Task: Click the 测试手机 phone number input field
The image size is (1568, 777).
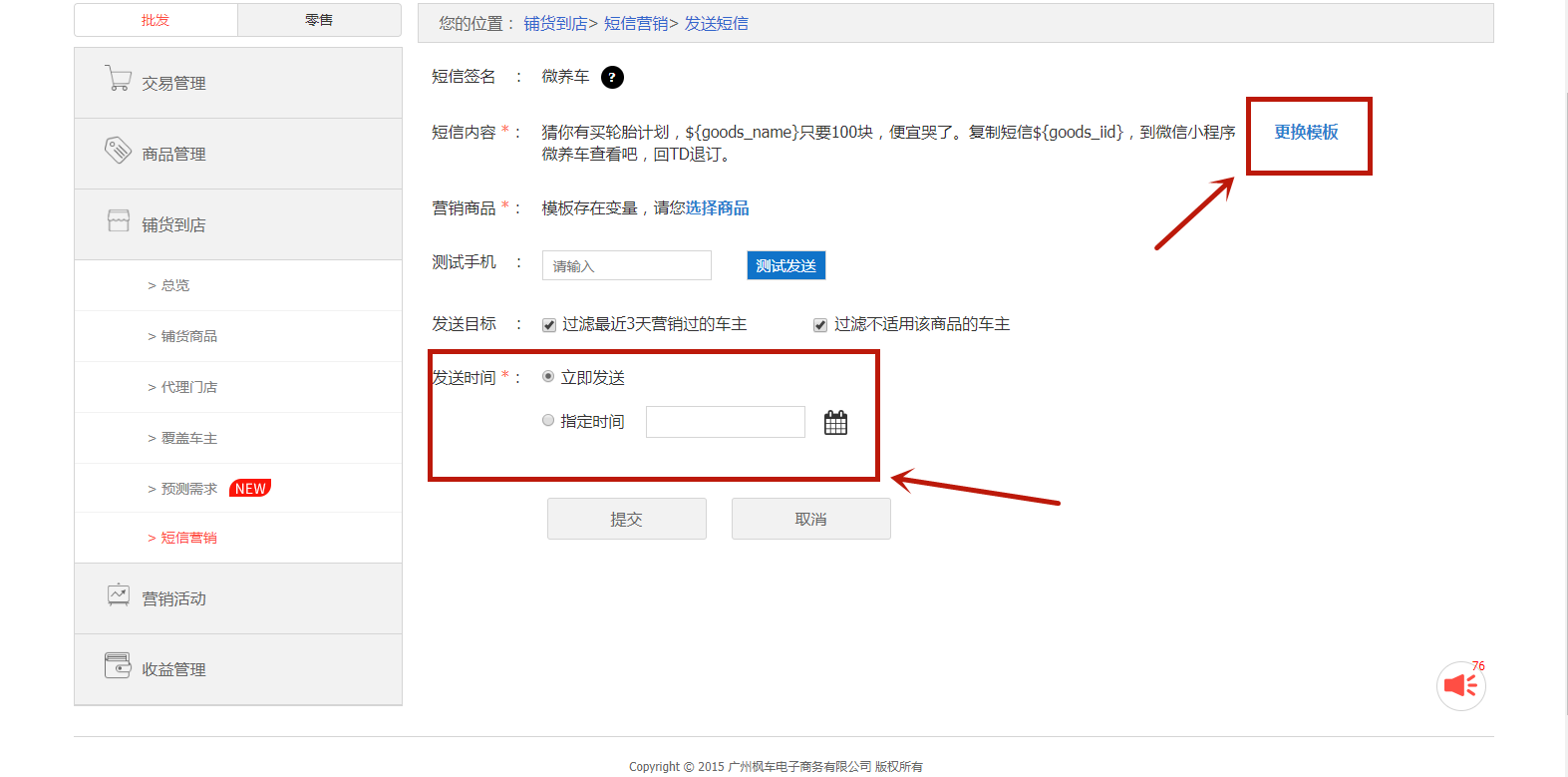Action: pos(626,266)
